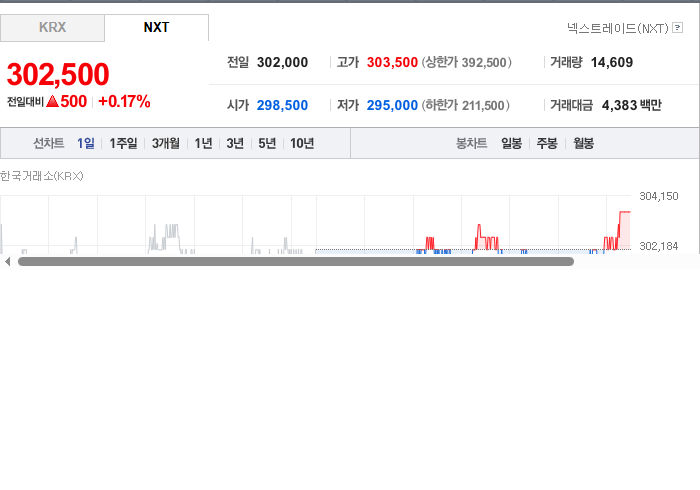Click the trading value 4,383 백만
Image resolution: width=700 pixels, height=490 pixels.
click(x=631, y=105)
